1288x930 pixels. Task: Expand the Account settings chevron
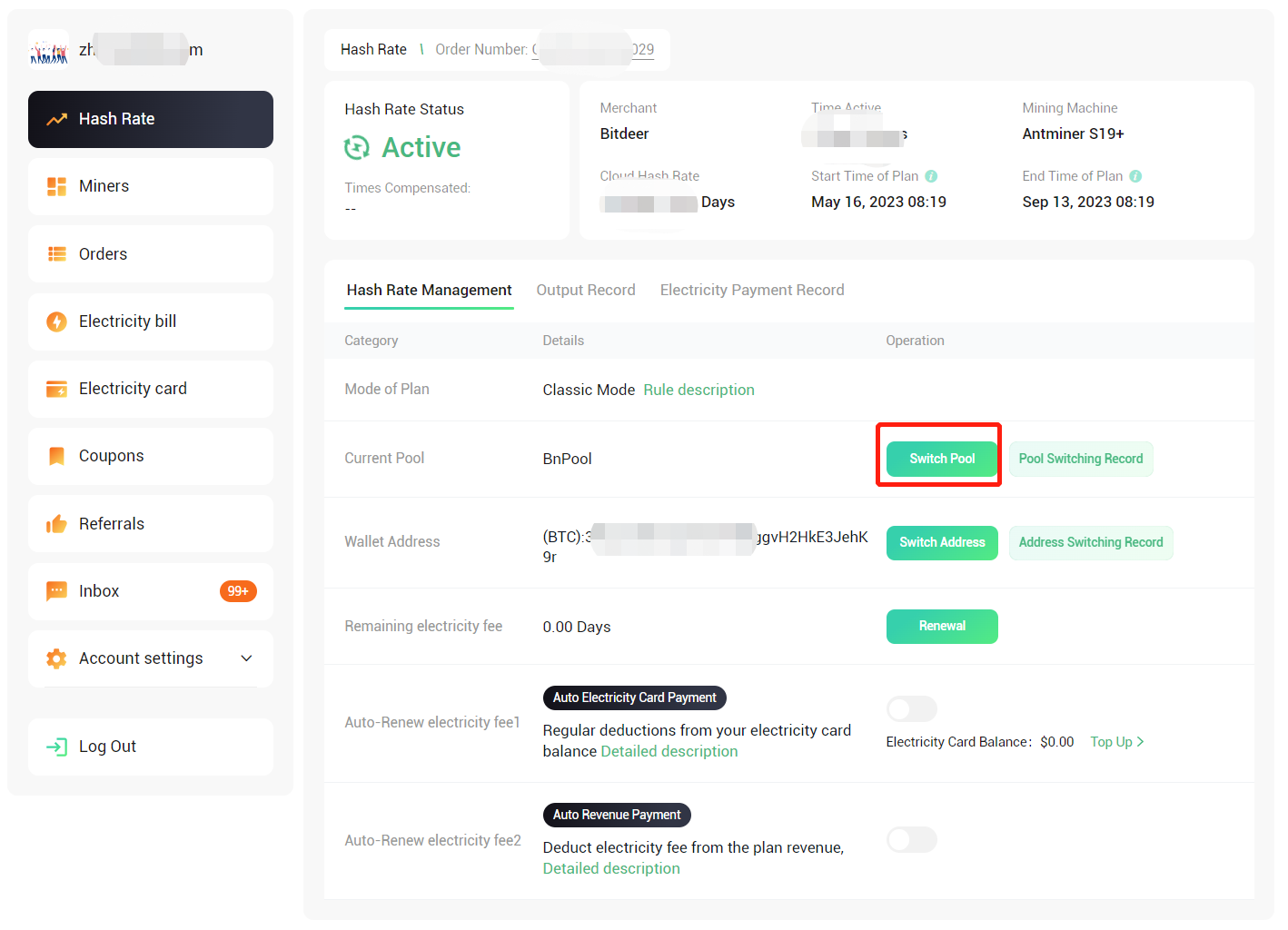click(x=246, y=658)
